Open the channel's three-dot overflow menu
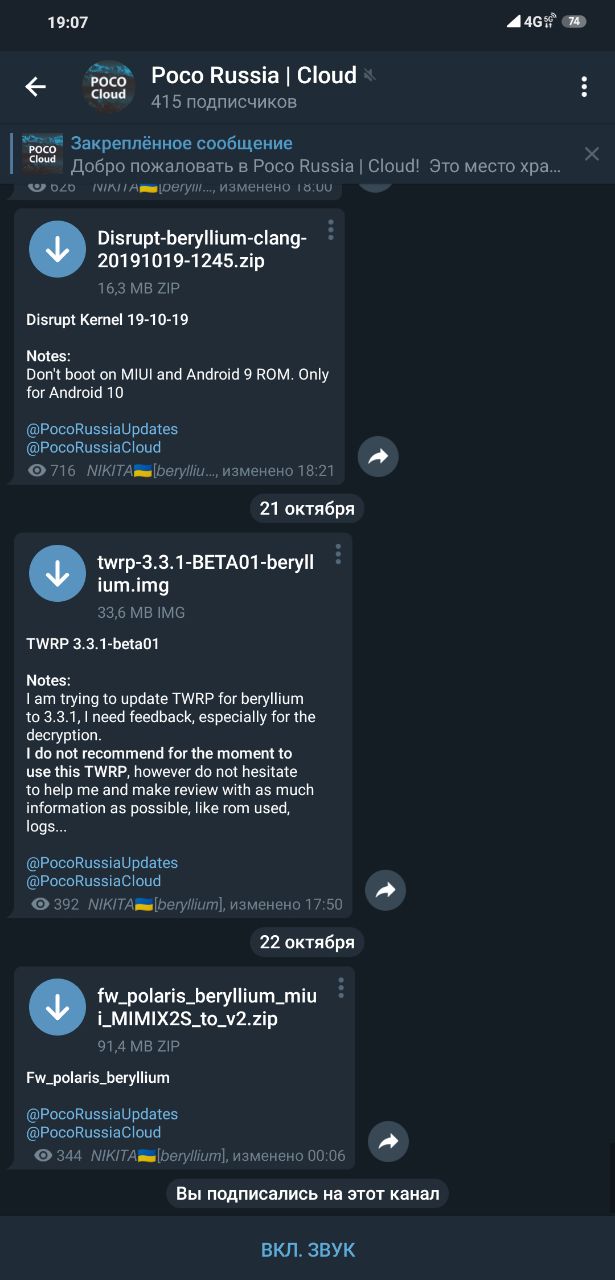The image size is (615, 1280). pyautogui.click(x=584, y=87)
